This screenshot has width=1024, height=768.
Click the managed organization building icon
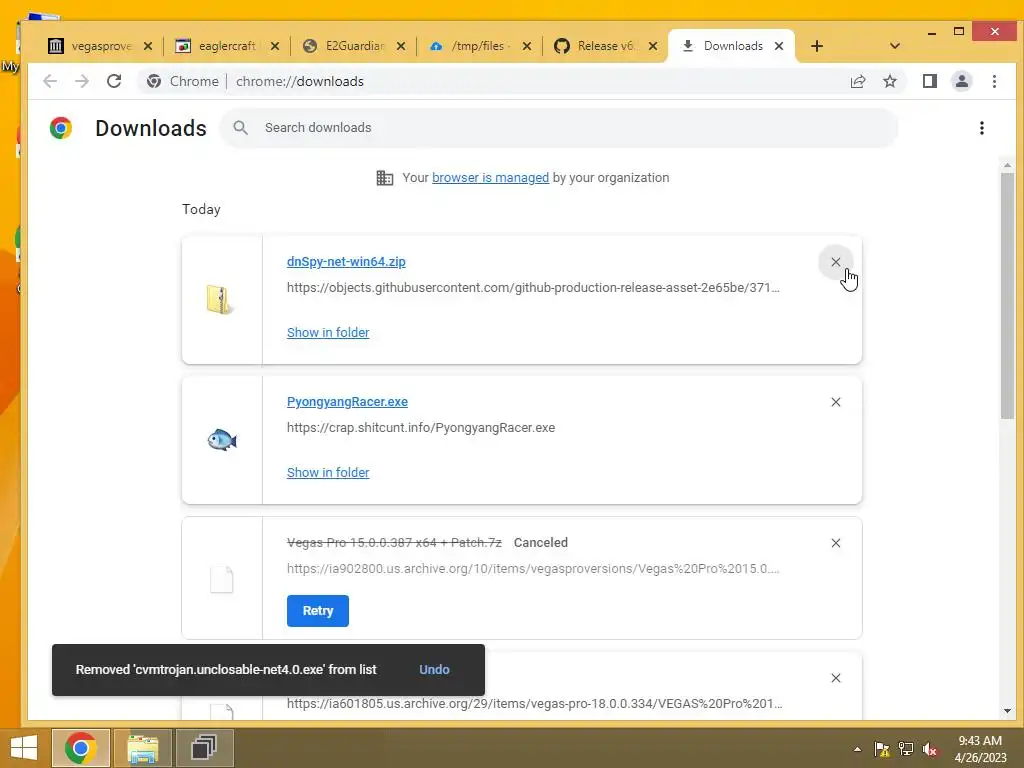pyautogui.click(x=385, y=178)
